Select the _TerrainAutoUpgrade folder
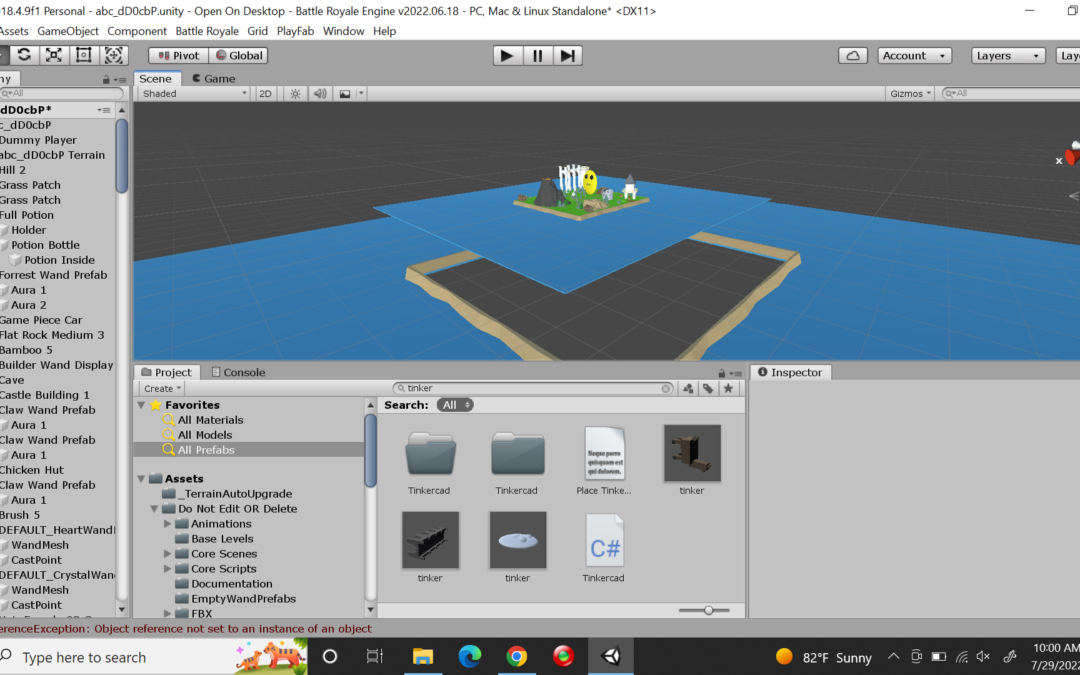Screen dimensions: 1080x675 click(x=235, y=494)
